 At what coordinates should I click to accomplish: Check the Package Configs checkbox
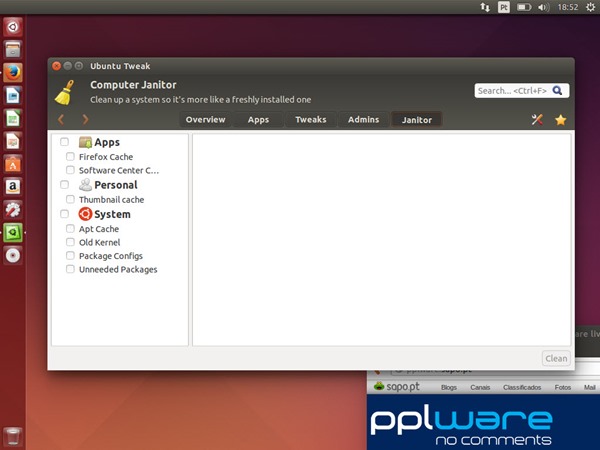tap(70, 255)
